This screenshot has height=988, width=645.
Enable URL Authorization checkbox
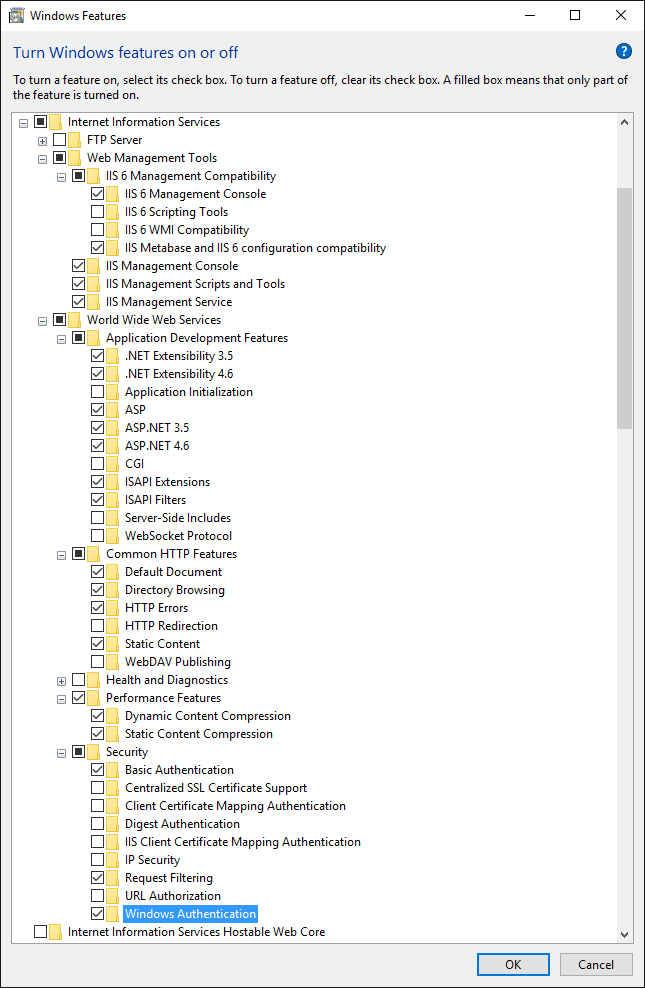coord(98,895)
